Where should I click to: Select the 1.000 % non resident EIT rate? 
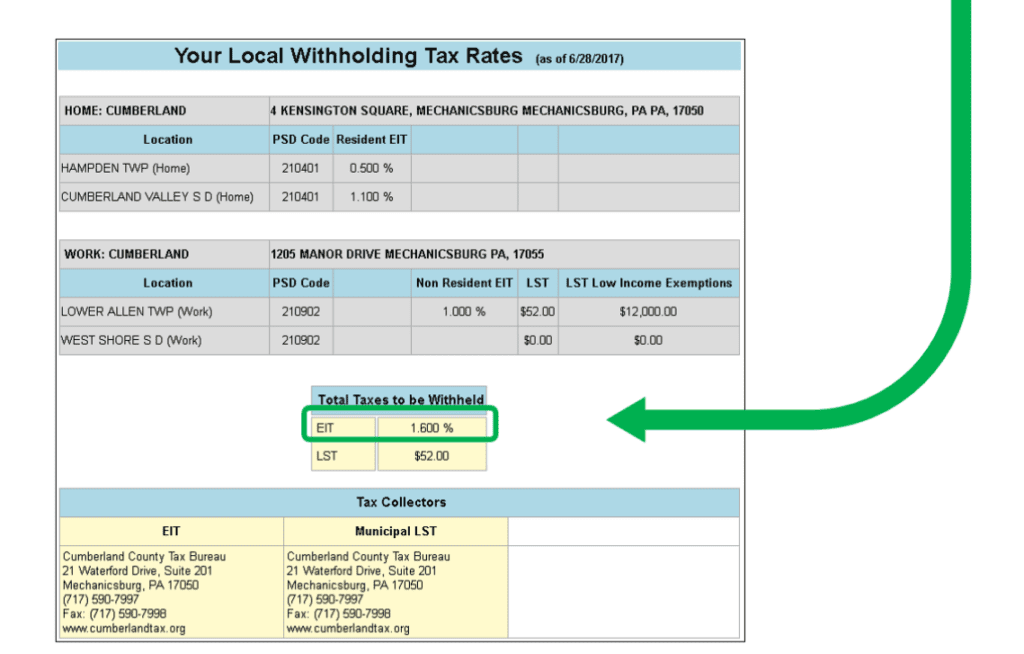(463, 312)
